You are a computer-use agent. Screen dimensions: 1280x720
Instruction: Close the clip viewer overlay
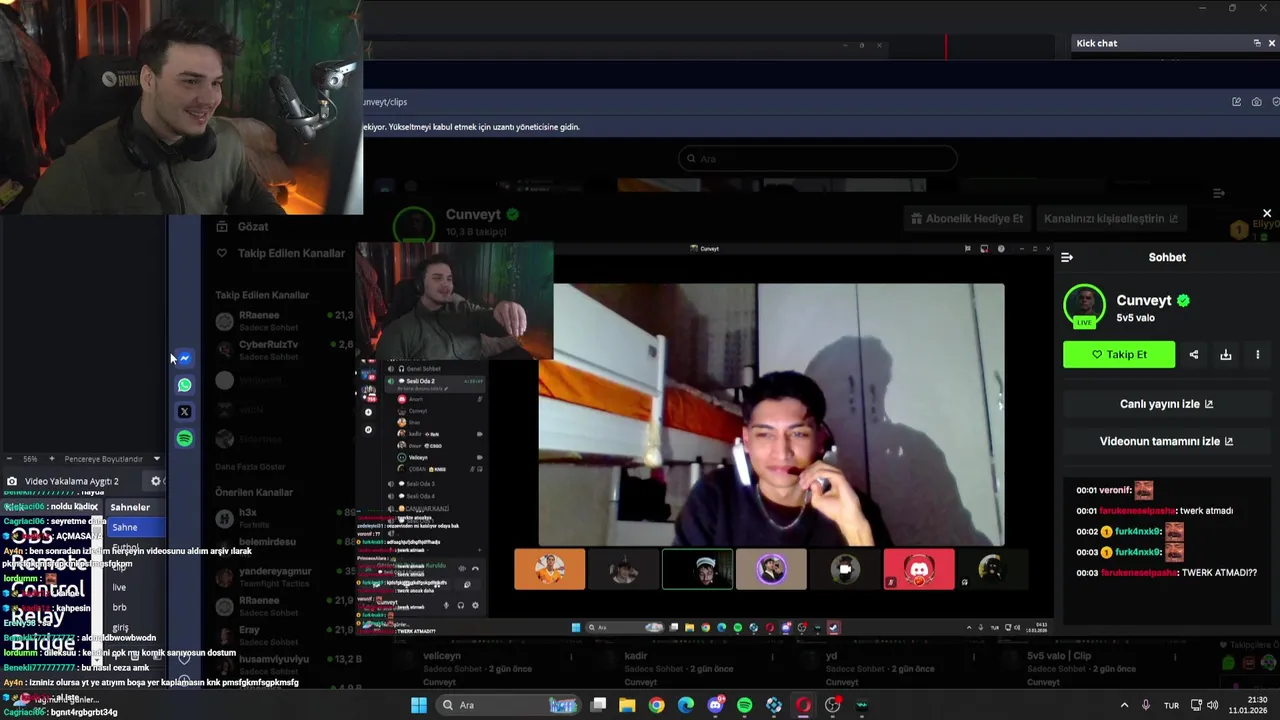click(1267, 213)
